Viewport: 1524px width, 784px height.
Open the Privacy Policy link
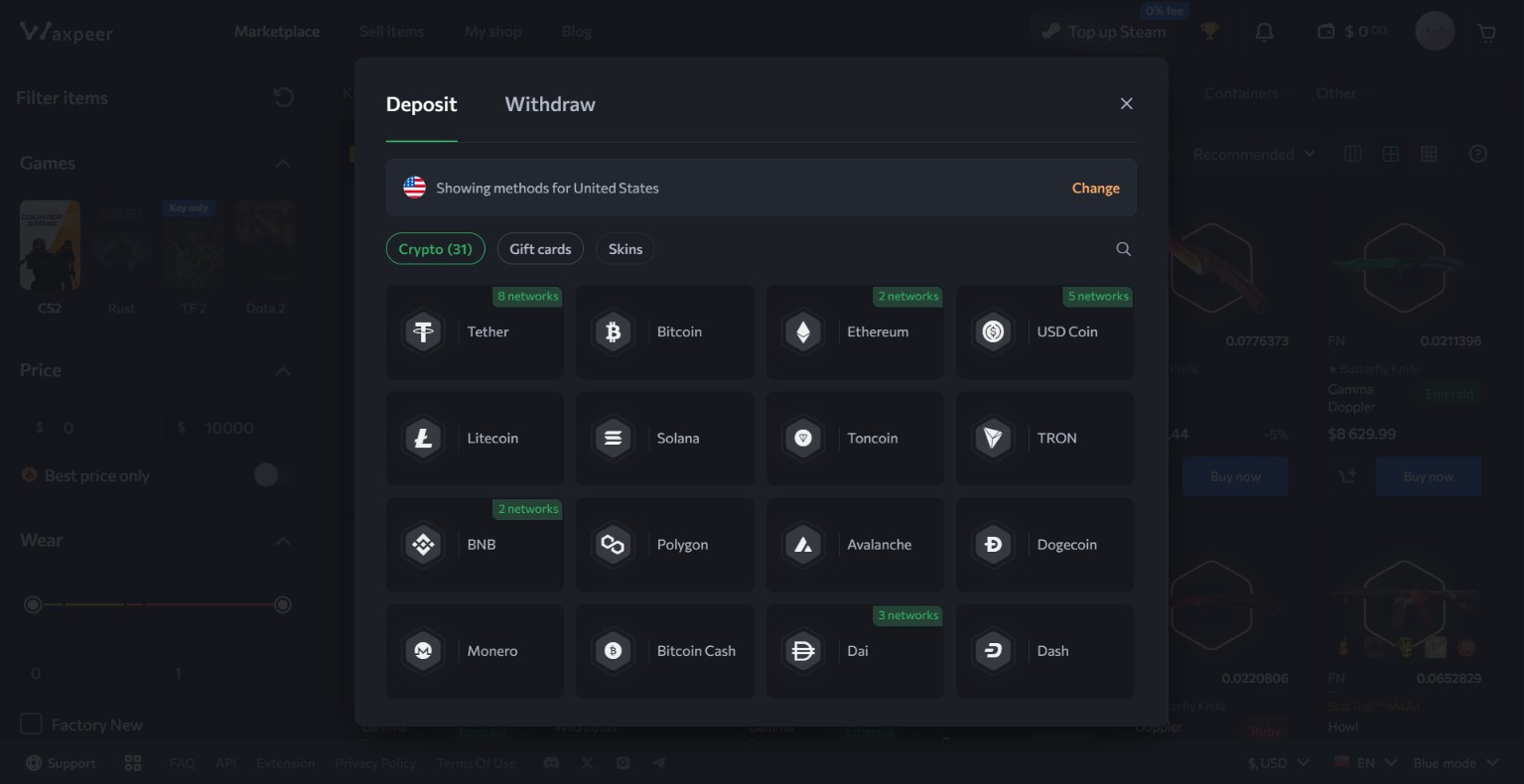click(375, 763)
